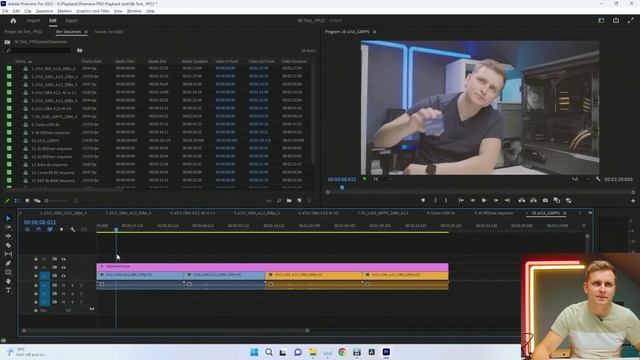The height and width of the screenshot is (360, 640).
Task: Select the Selection tool in the toolbar
Action: (8, 218)
